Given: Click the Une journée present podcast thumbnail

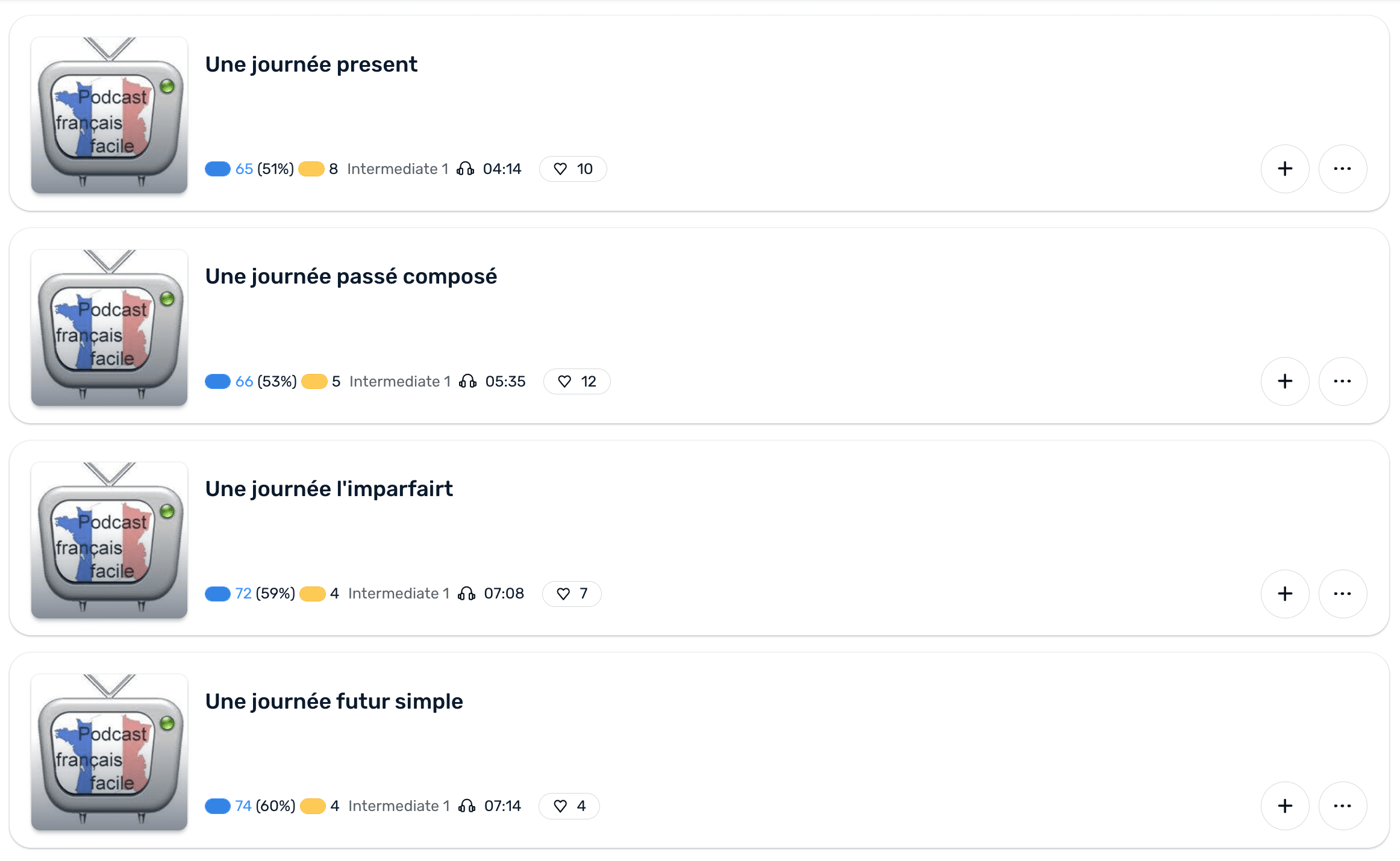Looking at the screenshot, I should (109, 115).
